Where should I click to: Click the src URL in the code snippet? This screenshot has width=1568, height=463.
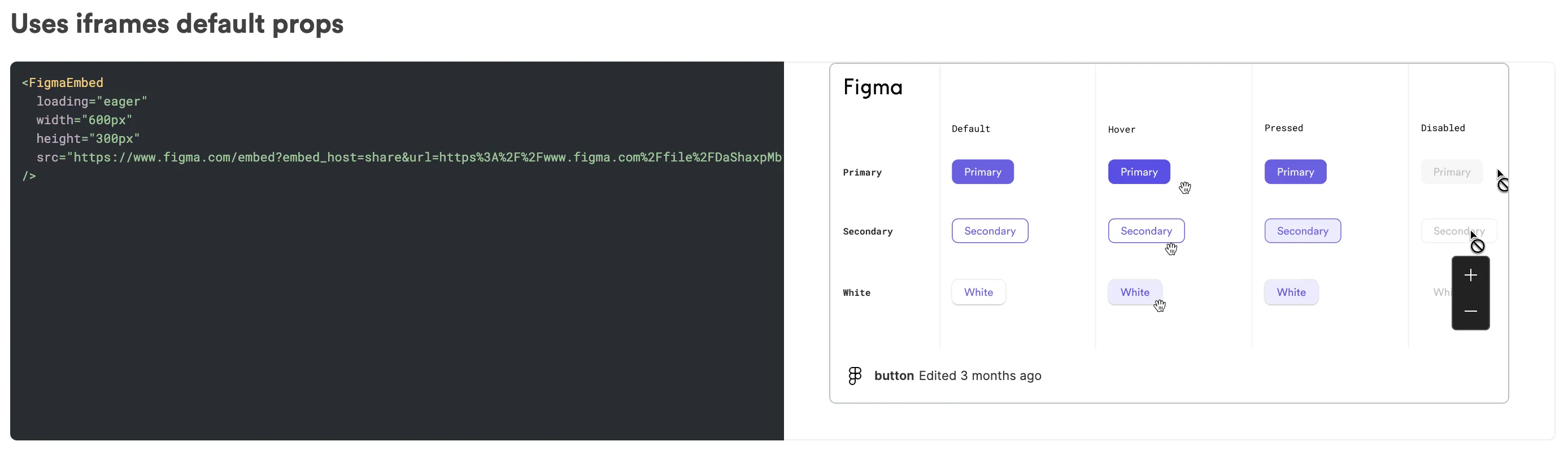(395, 157)
